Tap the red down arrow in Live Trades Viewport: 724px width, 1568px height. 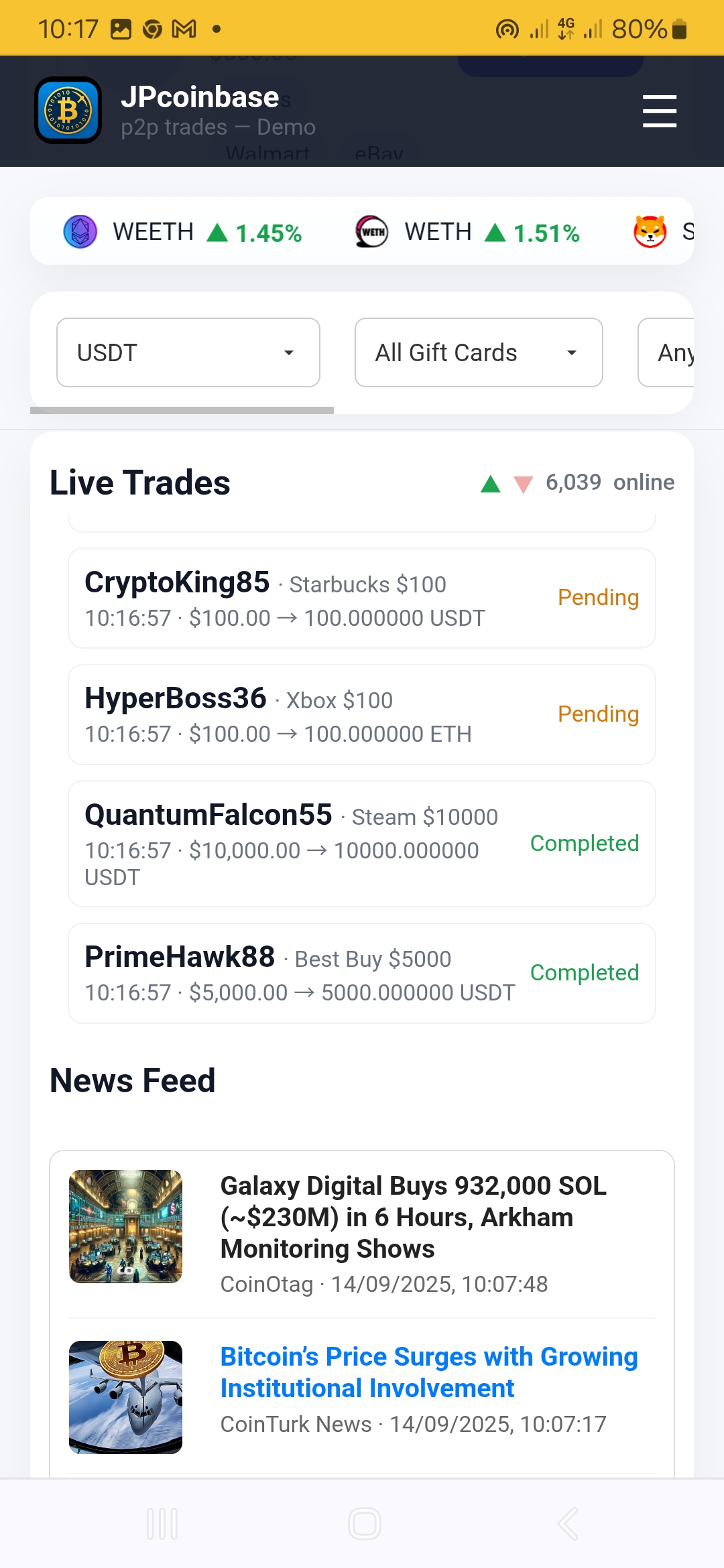(x=523, y=484)
